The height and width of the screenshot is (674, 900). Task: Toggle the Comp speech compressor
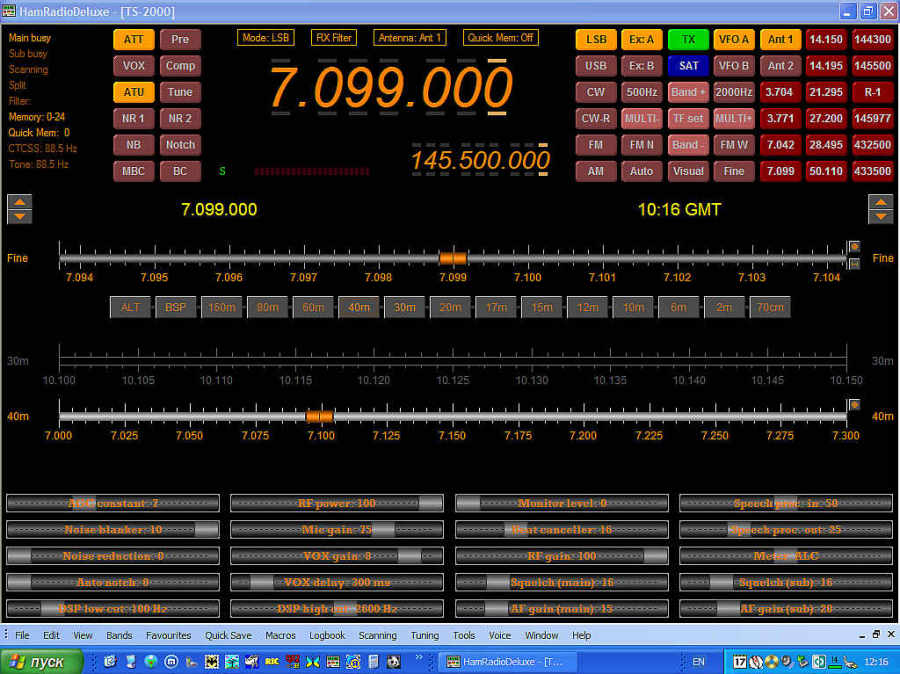click(x=180, y=65)
